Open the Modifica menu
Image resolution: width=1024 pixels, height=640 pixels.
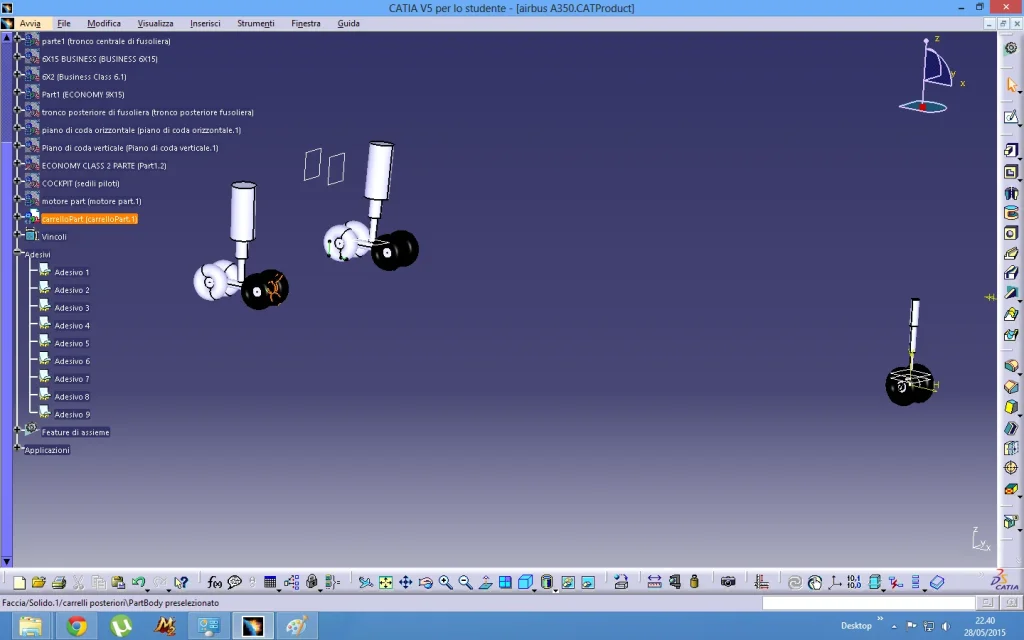pyautogui.click(x=104, y=24)
